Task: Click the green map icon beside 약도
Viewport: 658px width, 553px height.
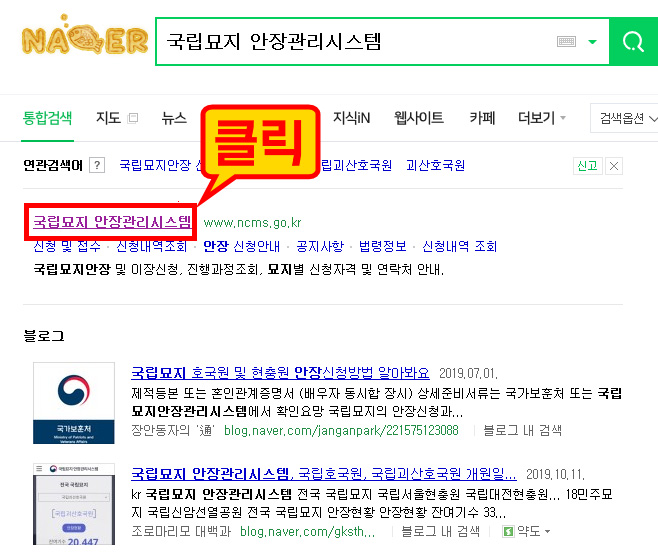Action: 508,532
